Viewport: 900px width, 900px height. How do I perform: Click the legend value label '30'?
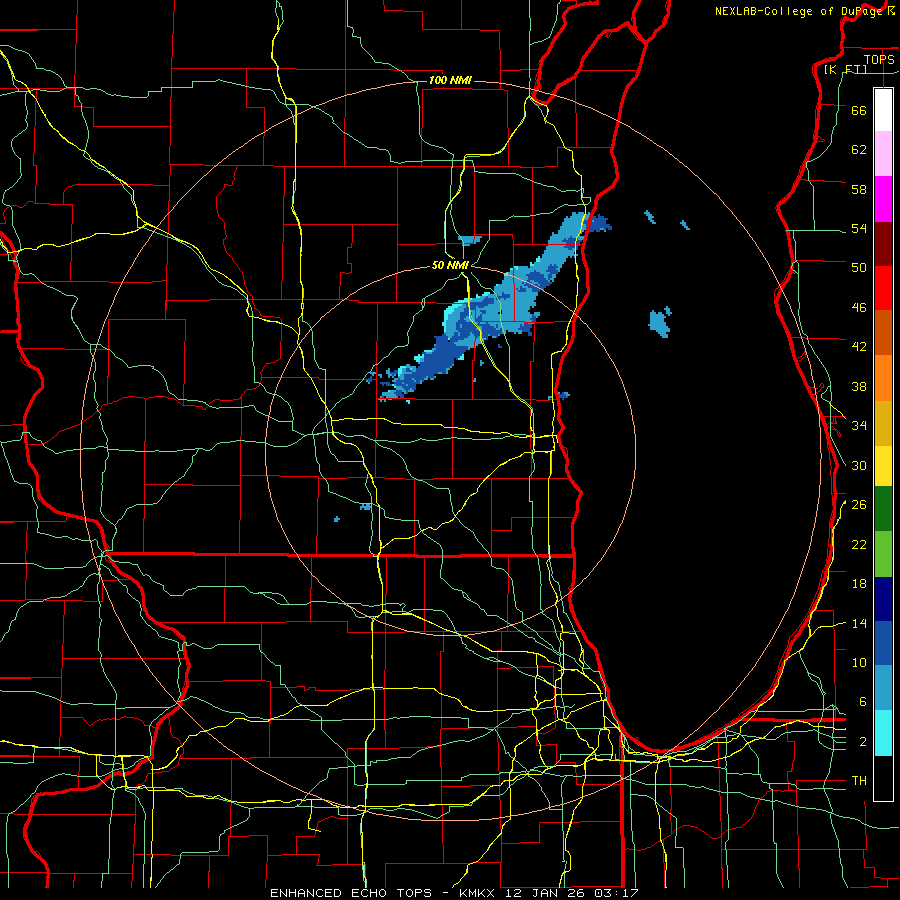(x=859, y=465)
